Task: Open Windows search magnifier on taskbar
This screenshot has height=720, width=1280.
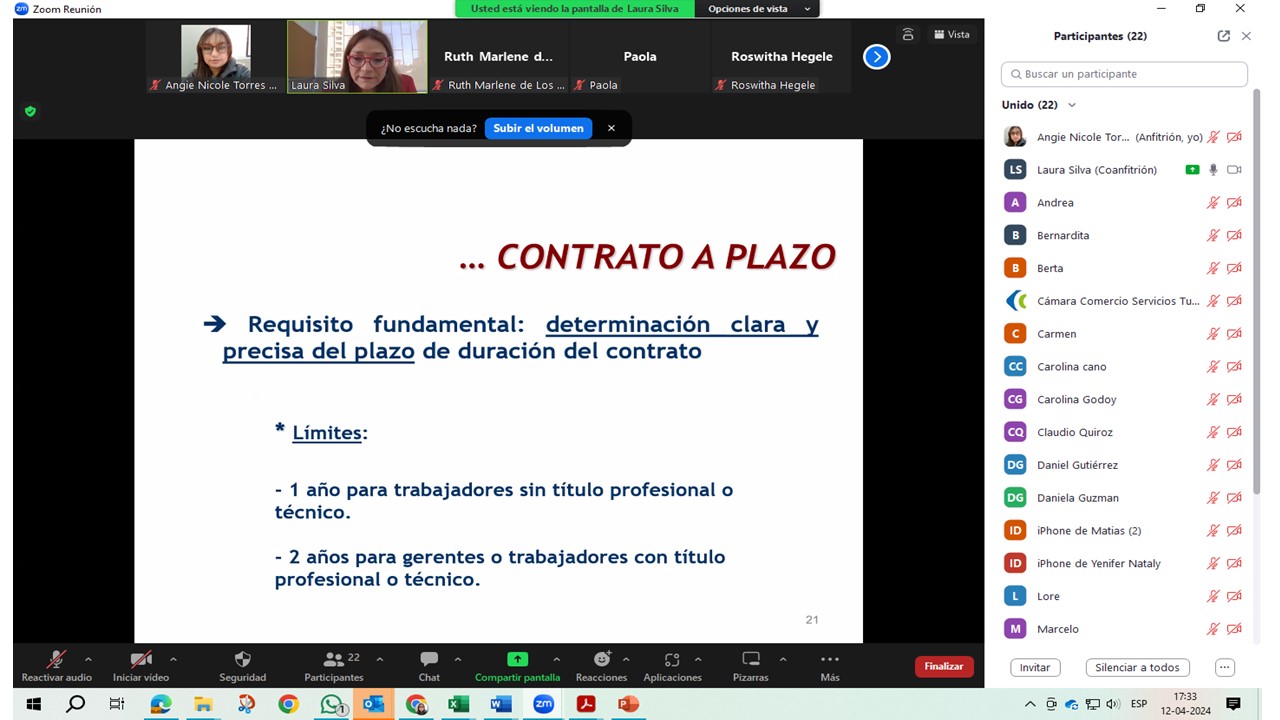Action: (76, 704)
